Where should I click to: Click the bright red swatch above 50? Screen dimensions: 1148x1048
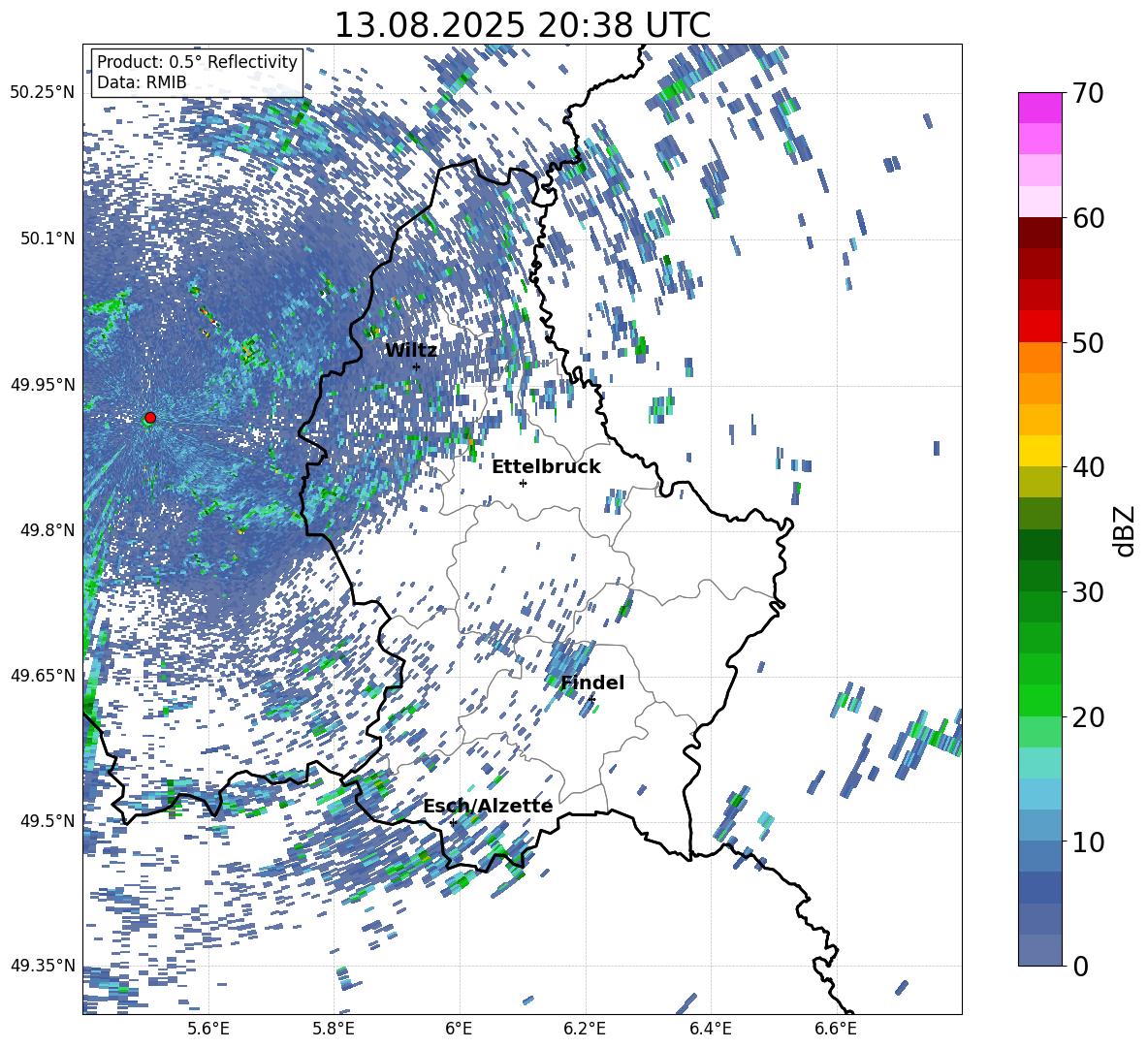coord(1039,327)
